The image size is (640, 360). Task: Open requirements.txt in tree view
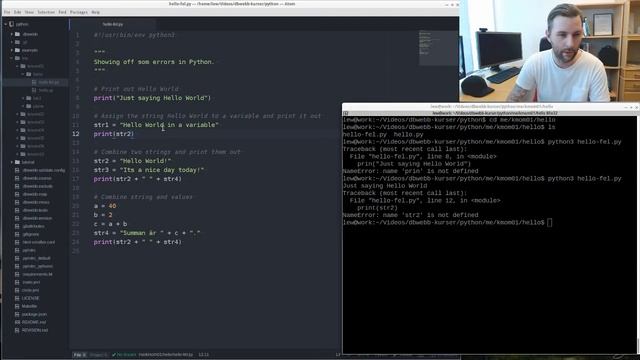point(37,274)
